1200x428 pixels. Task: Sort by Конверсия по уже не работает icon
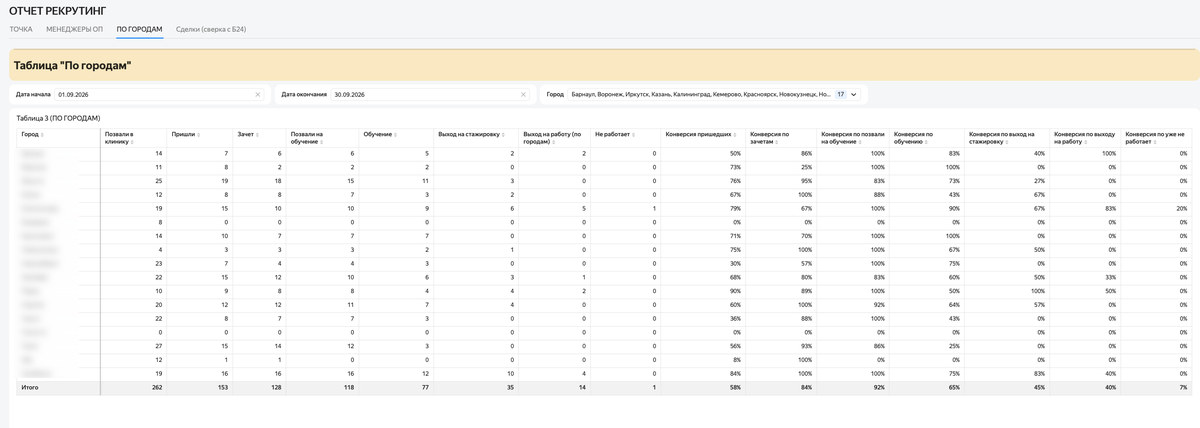tap(1155, 141)
